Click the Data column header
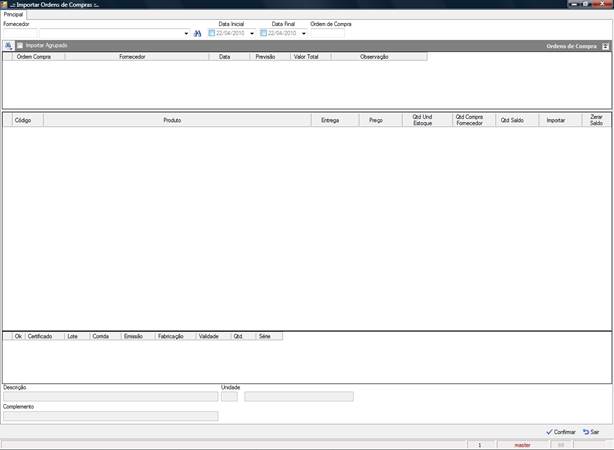 click(229, 57)
